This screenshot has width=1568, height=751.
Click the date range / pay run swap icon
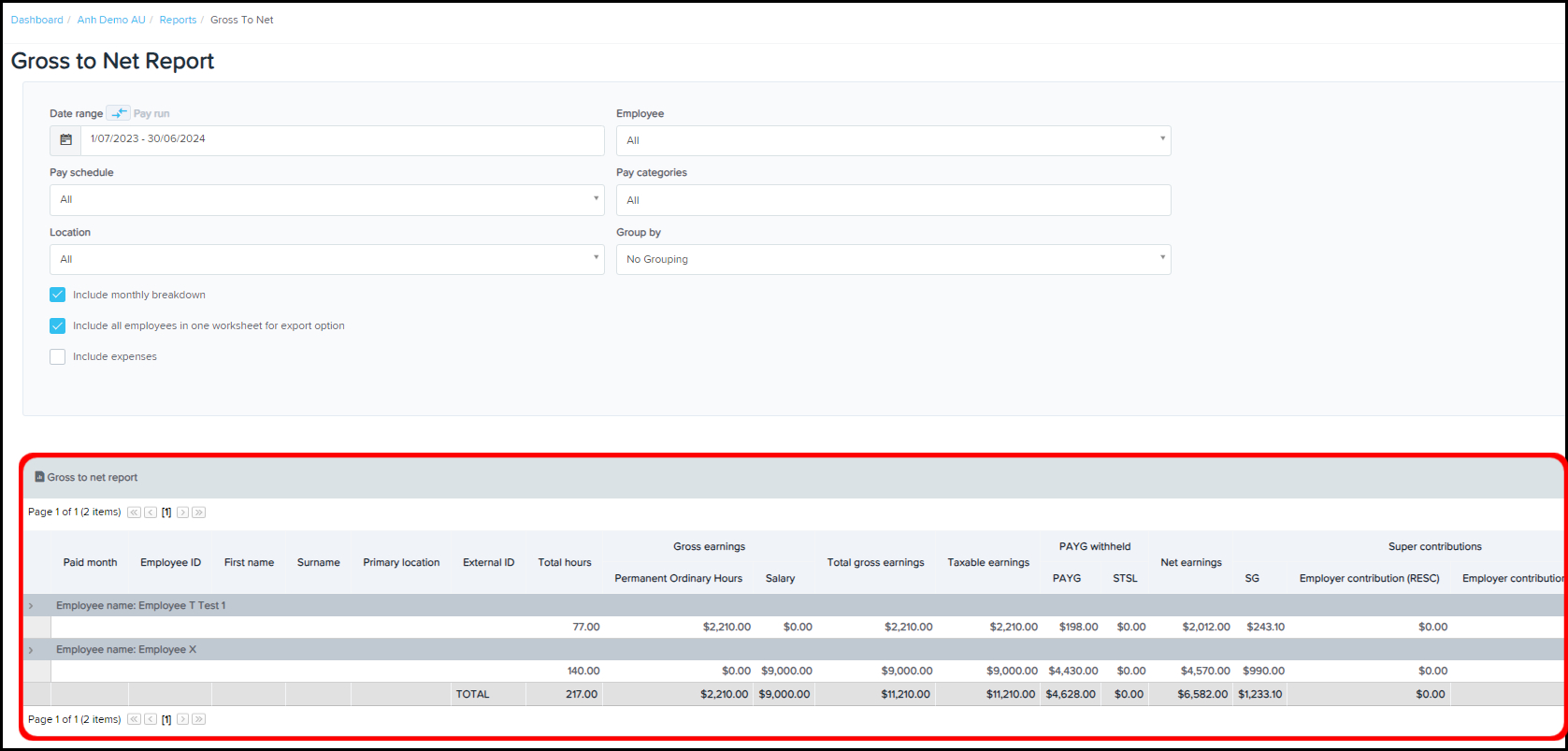(118, 113)
